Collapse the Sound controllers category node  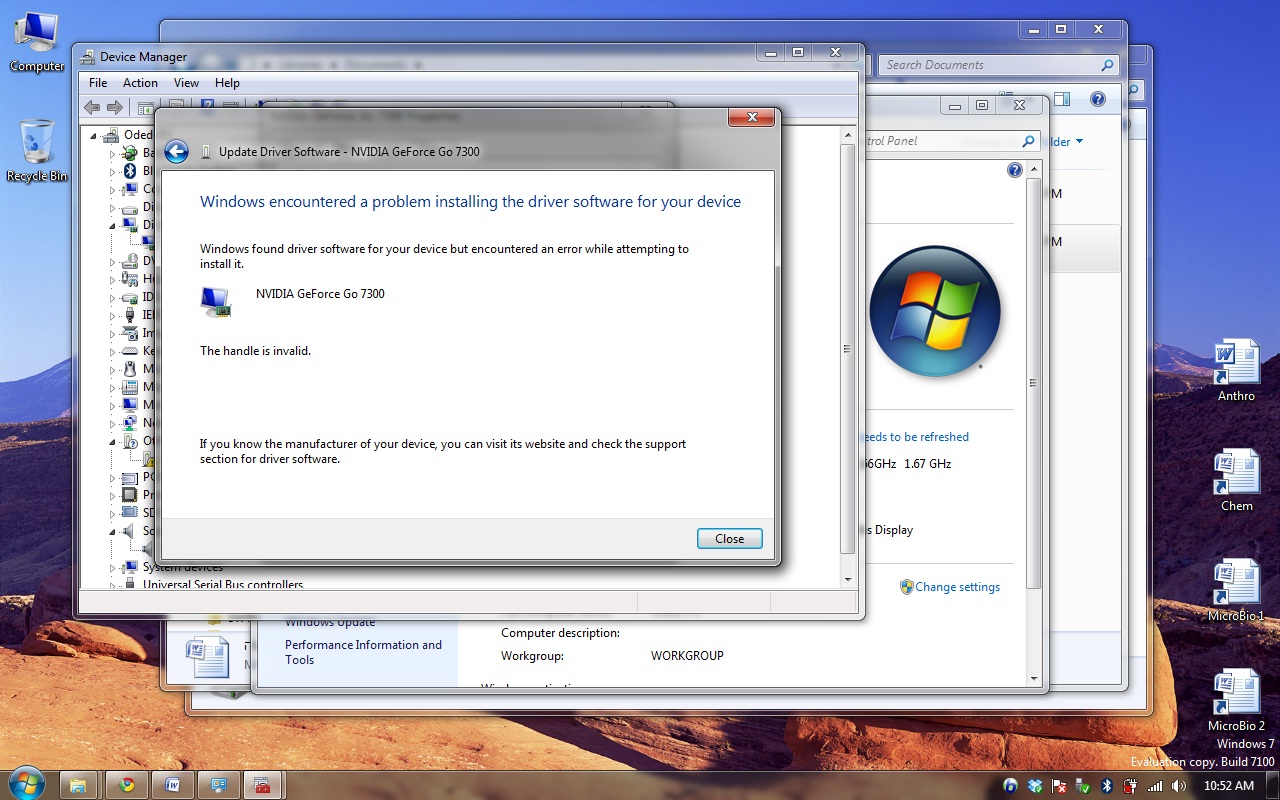[113, 531]
